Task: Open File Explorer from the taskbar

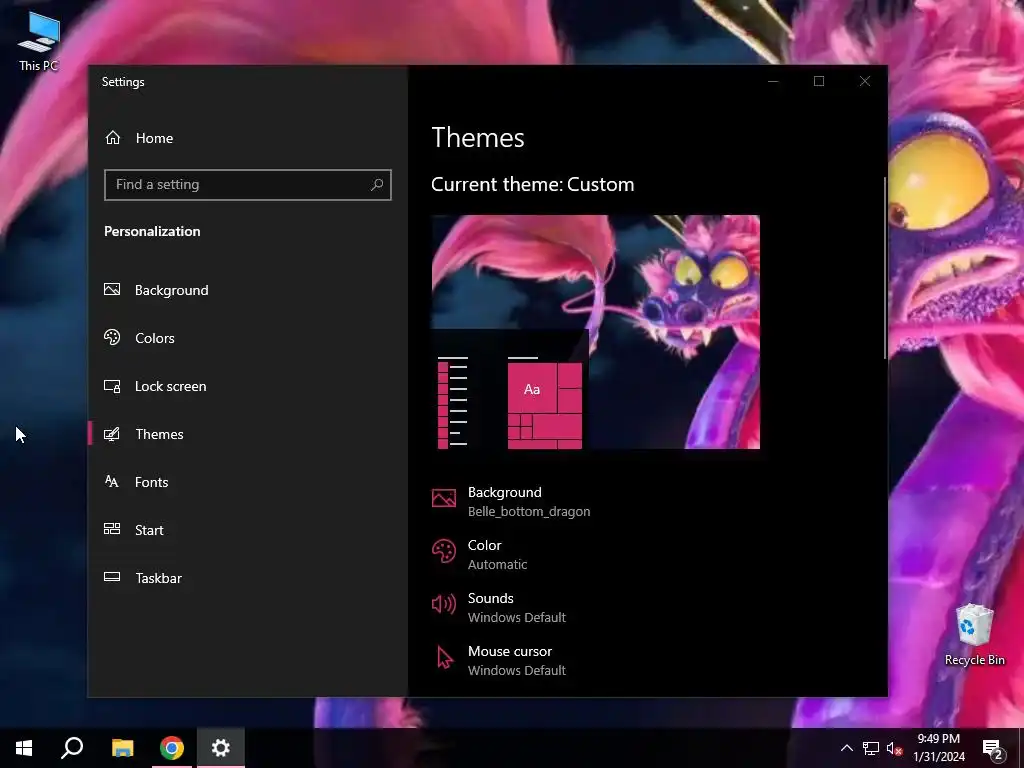Action: [x=122, y=748]
